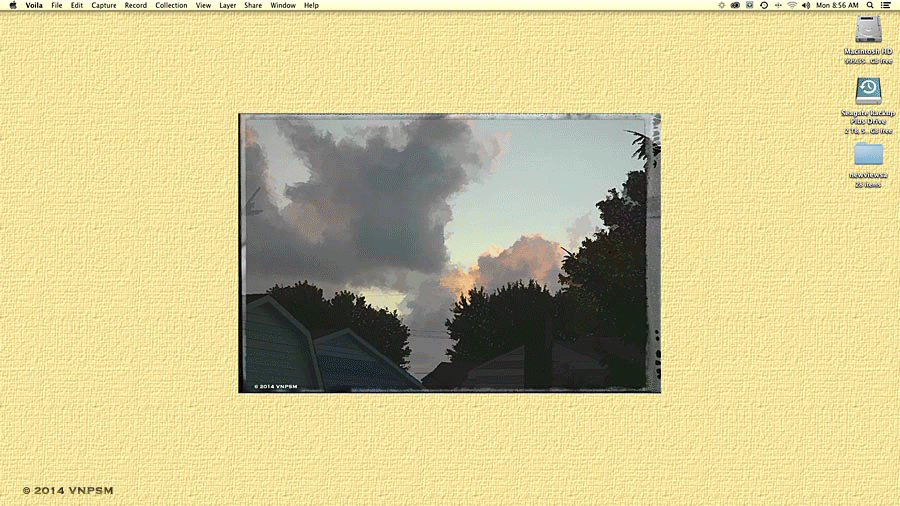Image resolution: width=900 pixels, height=506 pixels.
Task: Click the sunset clouds photo on the desktop
Action: pos(449,253)
